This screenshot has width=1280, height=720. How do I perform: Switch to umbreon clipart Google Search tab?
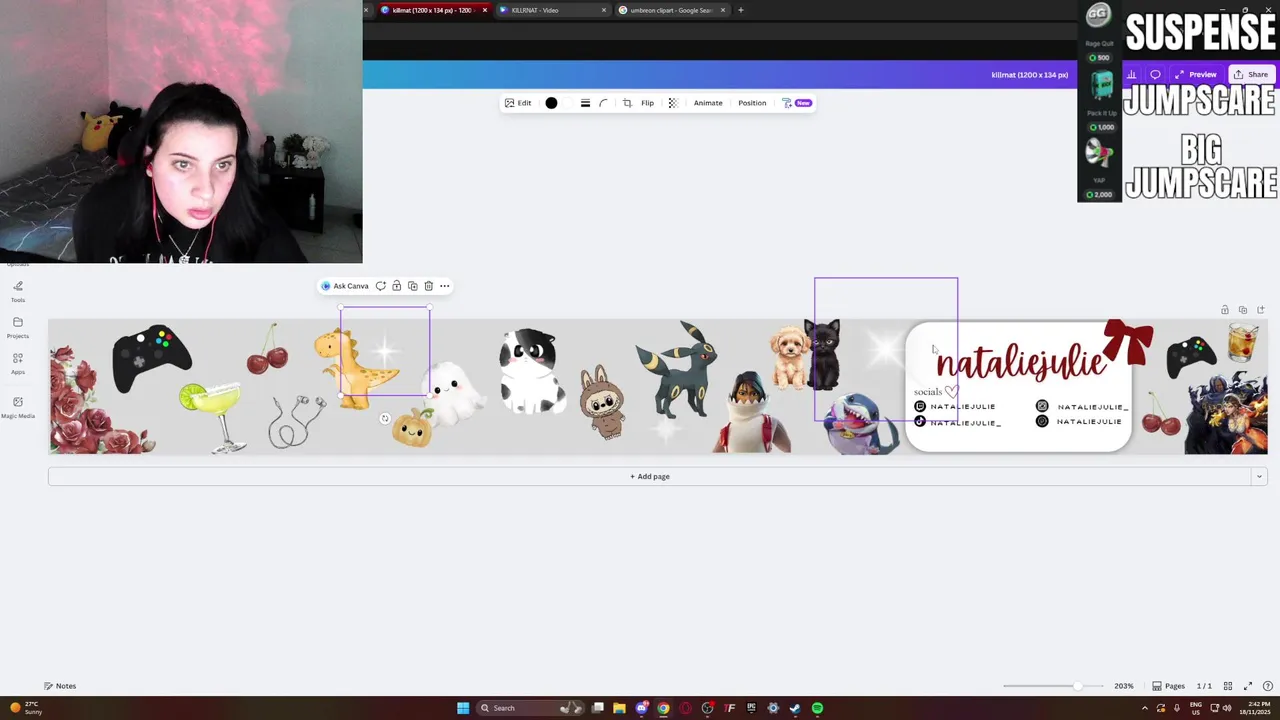pyautogui.click(x=671, y=10)
